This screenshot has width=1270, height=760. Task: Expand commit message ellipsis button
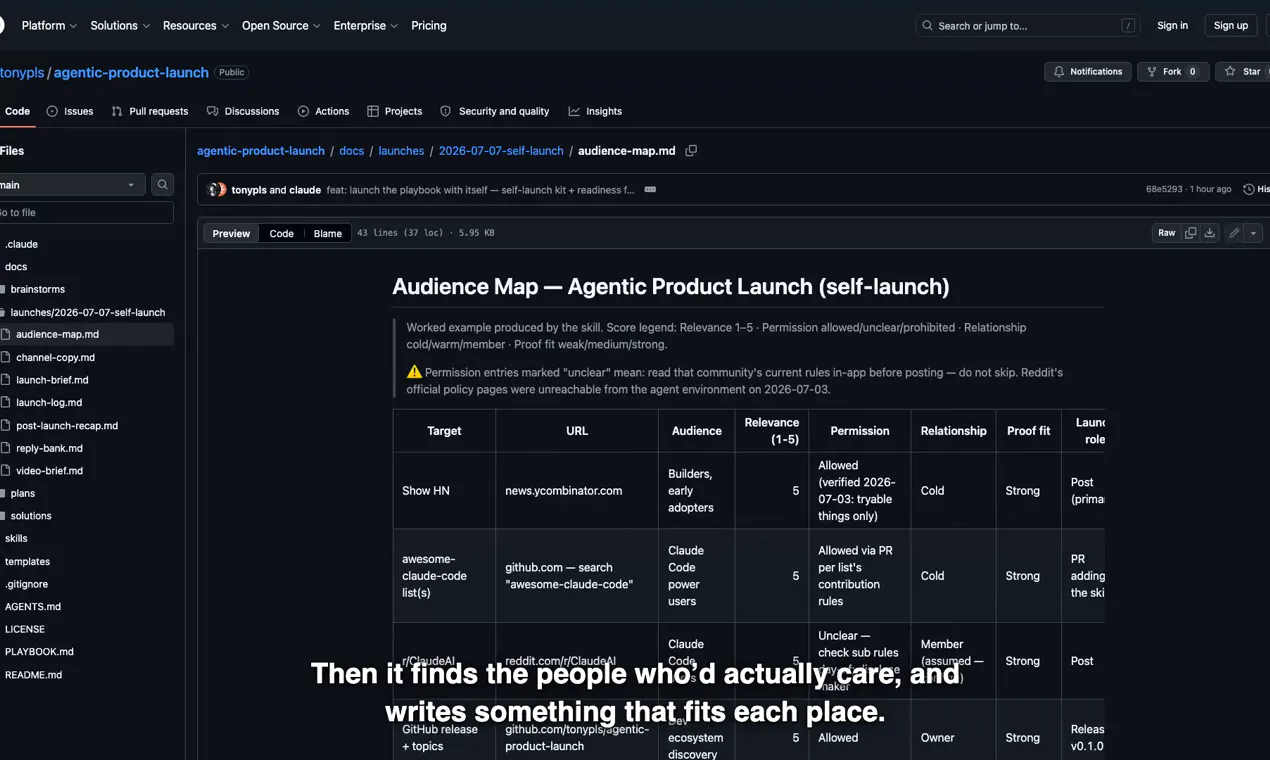pyautogui.click(x=650, y=189)
